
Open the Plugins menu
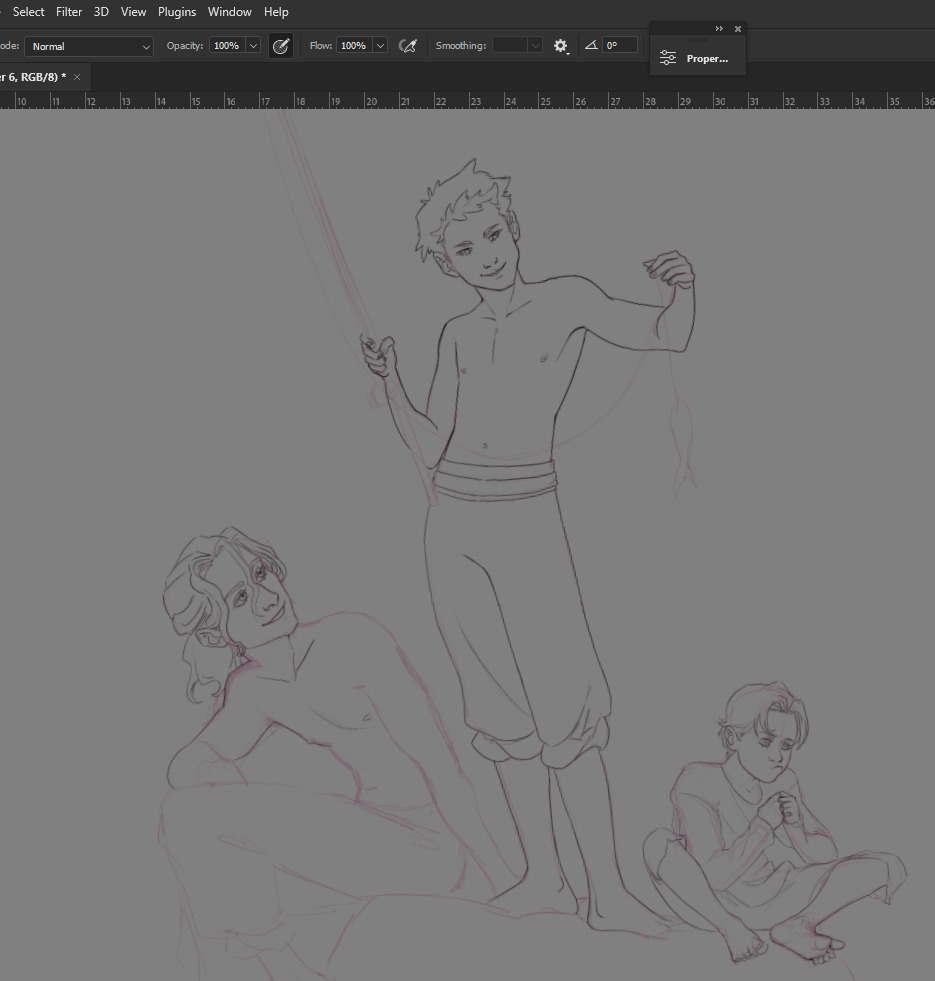[177, 12]
